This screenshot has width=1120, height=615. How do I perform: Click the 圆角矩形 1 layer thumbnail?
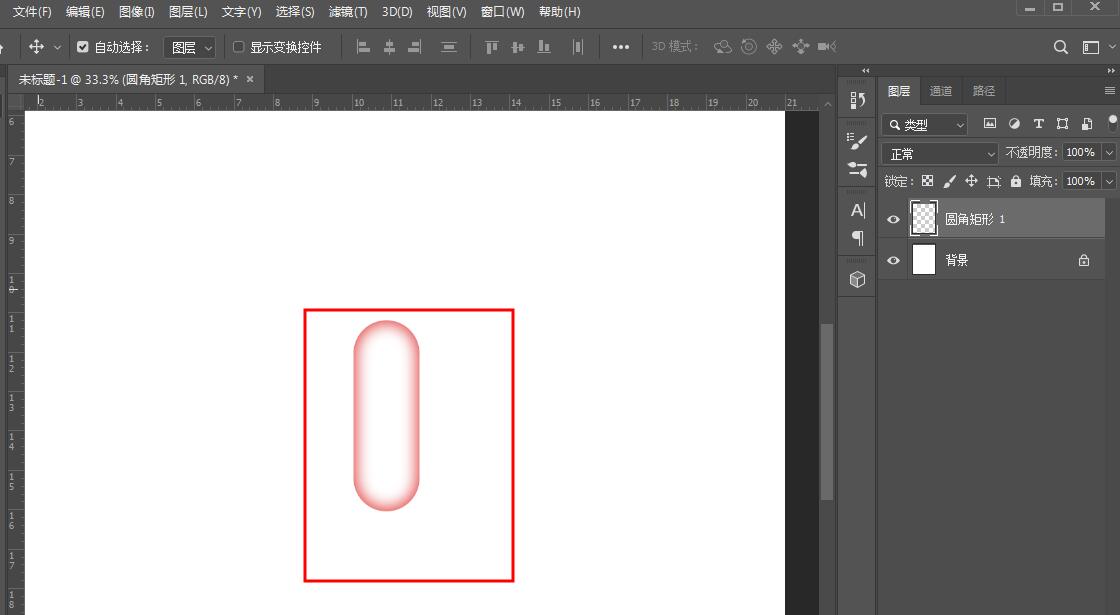pyautogui.click(x=922, y=219)
